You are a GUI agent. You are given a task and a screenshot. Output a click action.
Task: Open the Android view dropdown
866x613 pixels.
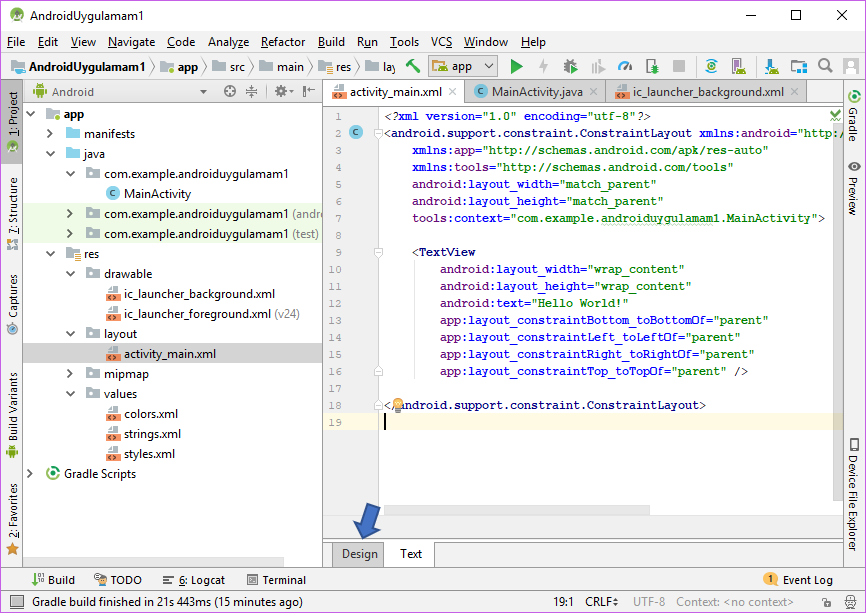(x=203, y=92)
